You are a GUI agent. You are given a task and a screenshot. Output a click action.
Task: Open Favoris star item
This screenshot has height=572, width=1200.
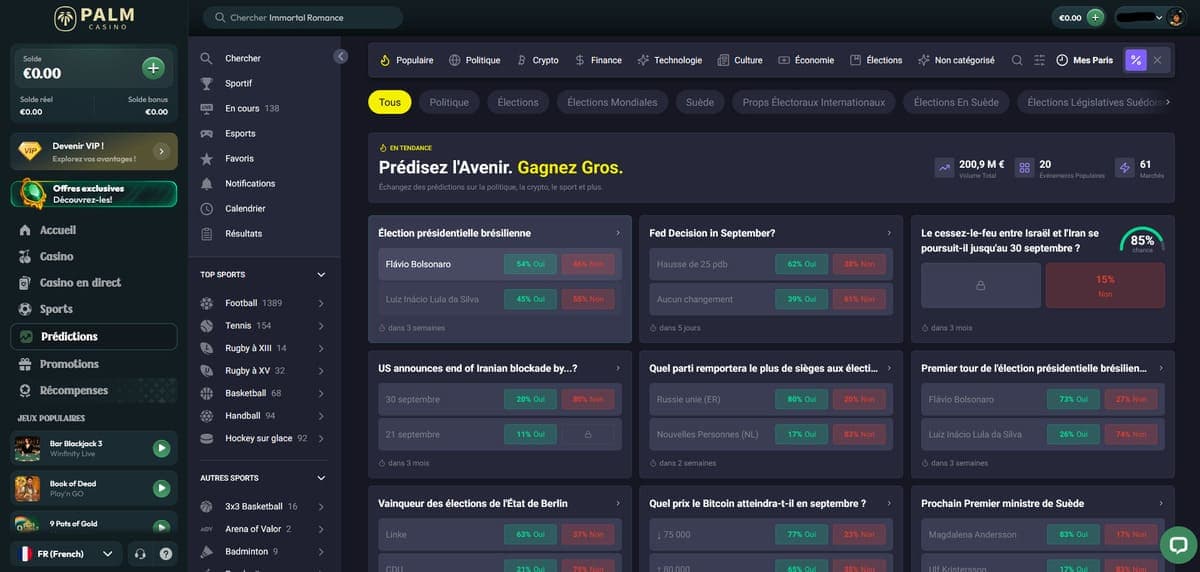[x=239, y=158]
